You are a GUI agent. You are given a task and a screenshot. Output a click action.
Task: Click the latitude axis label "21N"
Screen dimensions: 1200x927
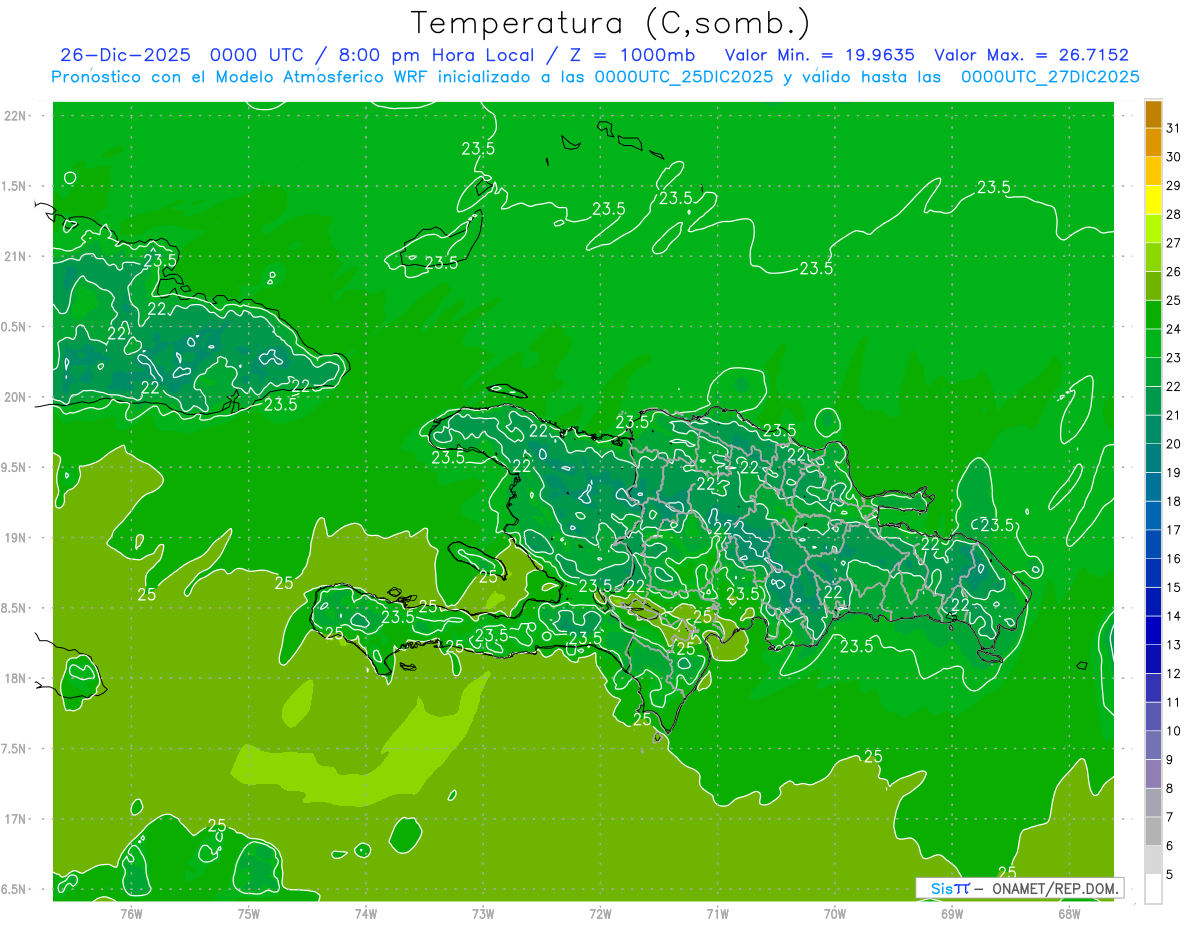pyautogui.click(x=16, y=256)
